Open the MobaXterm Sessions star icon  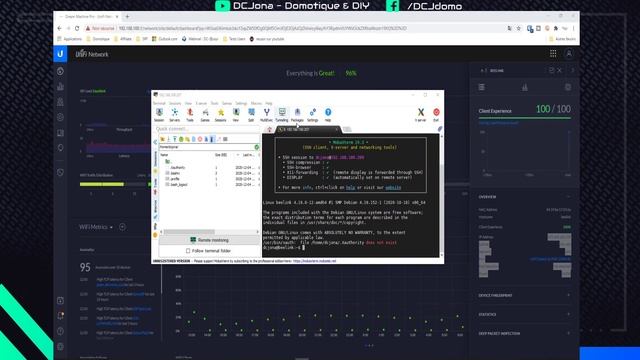pos(220,115)
